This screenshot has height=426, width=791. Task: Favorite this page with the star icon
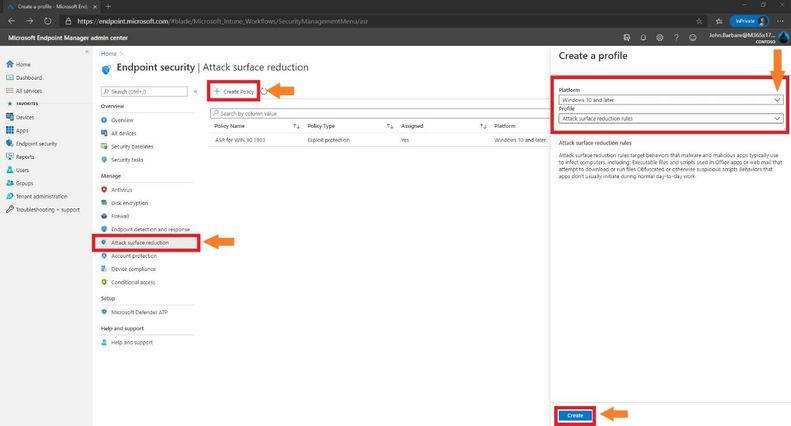point(699,21)
